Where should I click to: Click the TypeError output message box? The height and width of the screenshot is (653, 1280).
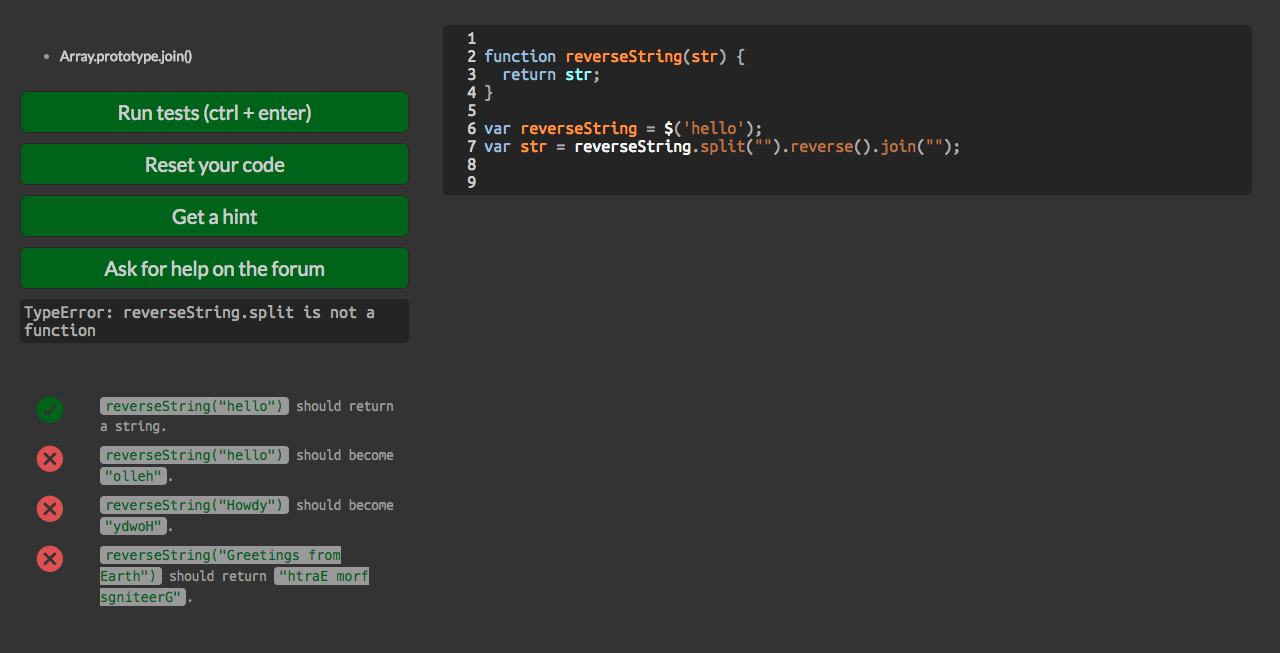tap(214, 321)
